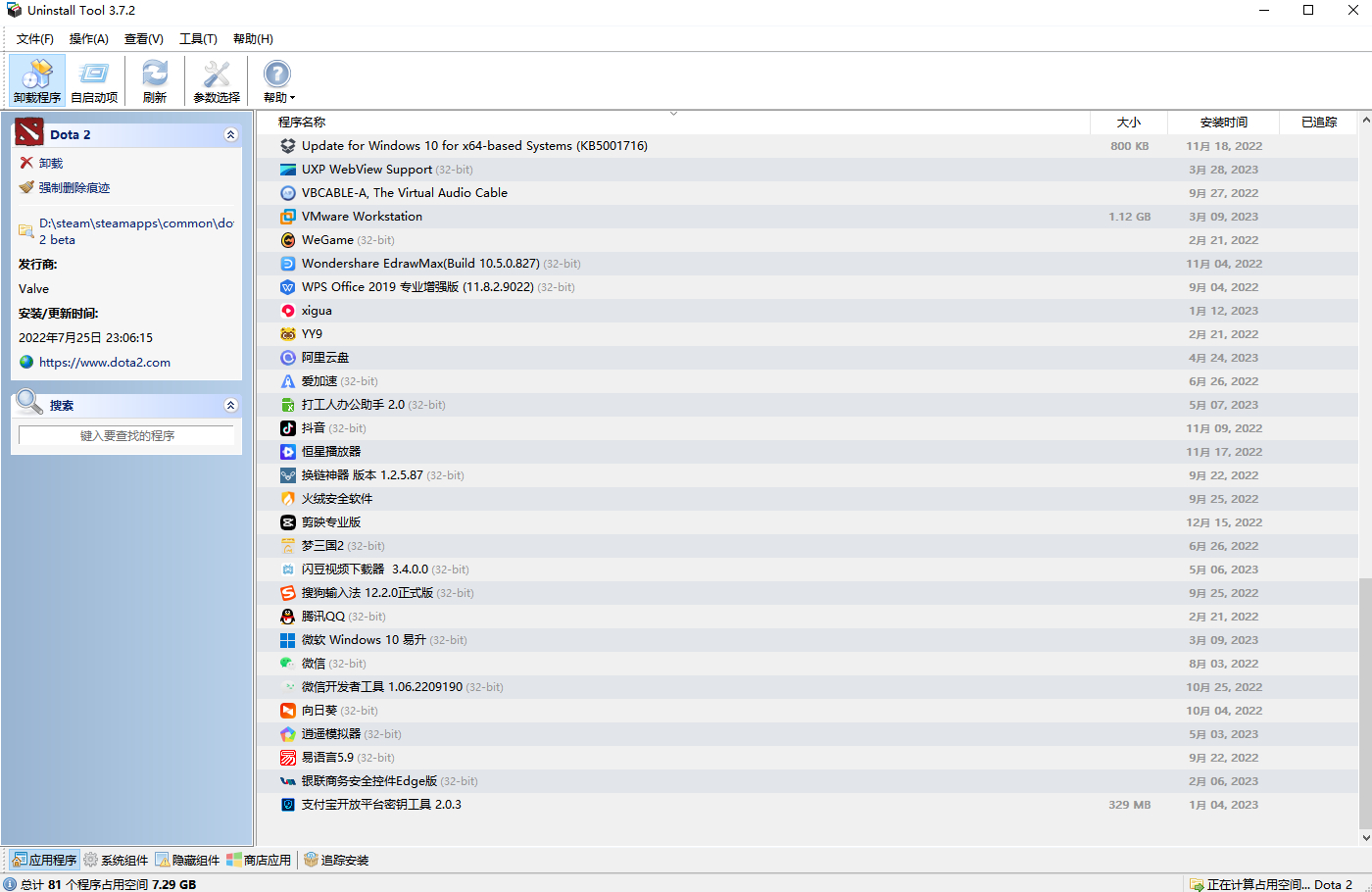The image size is (1372, 892).
Task: Open the D:\steam\steamapps install path link
Action: coord(136,231)
